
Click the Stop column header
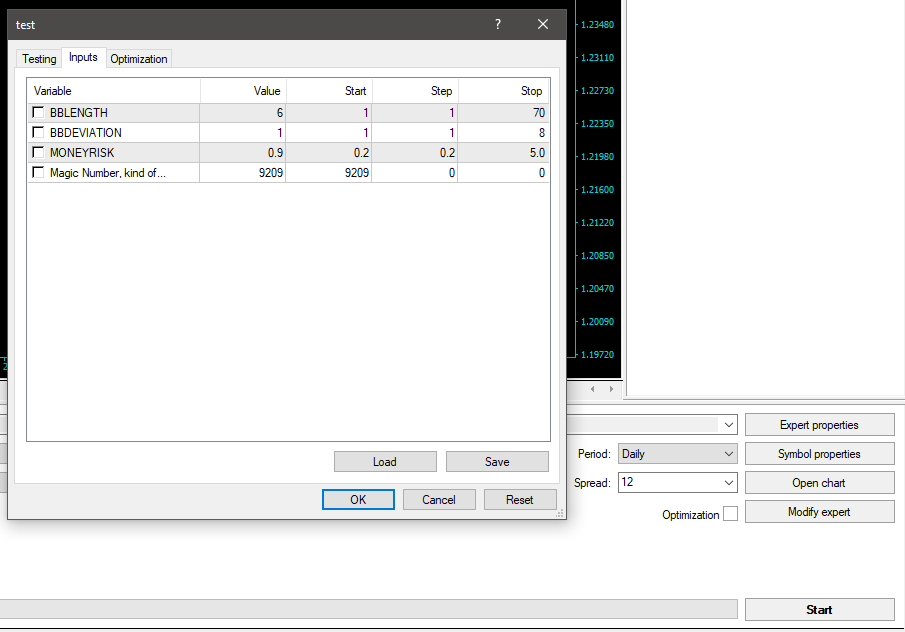(x=503, y=91)
